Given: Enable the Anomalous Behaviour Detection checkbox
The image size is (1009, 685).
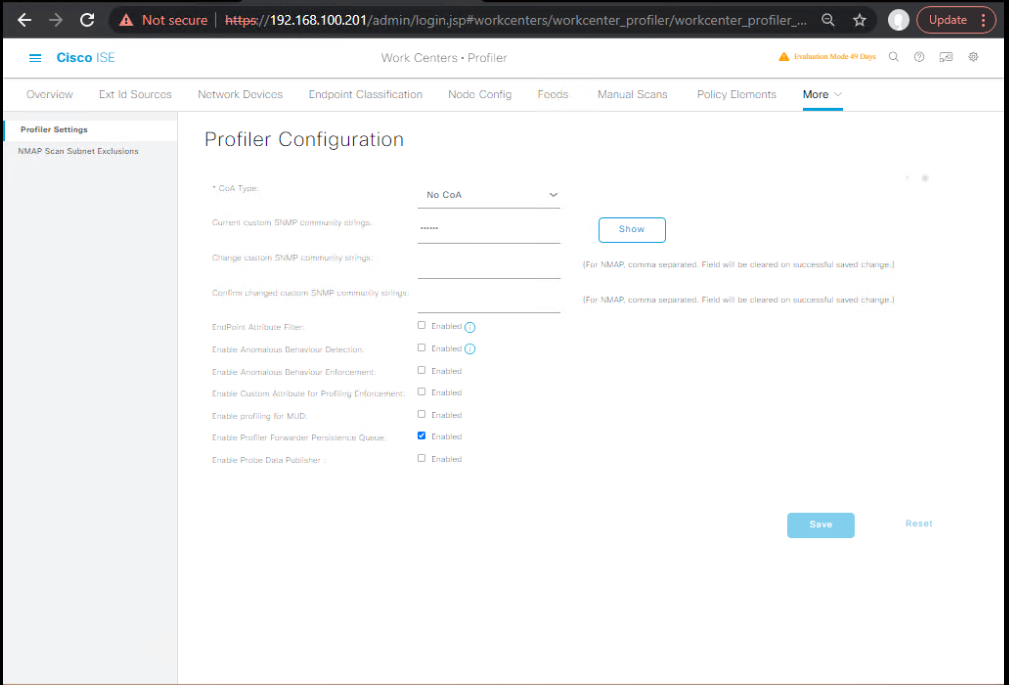Looking at the screenshot, I should [421, 348].
